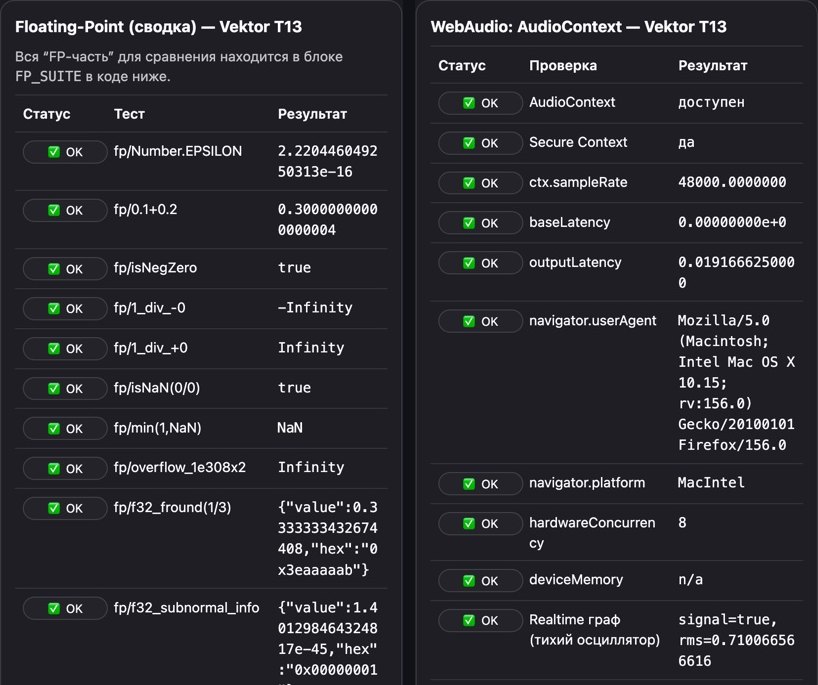The height and width of the screenshot is (685, 818).
Task: Select the OK checkmark badge for fp/1_div_-0
Action: tap(65, 308)
